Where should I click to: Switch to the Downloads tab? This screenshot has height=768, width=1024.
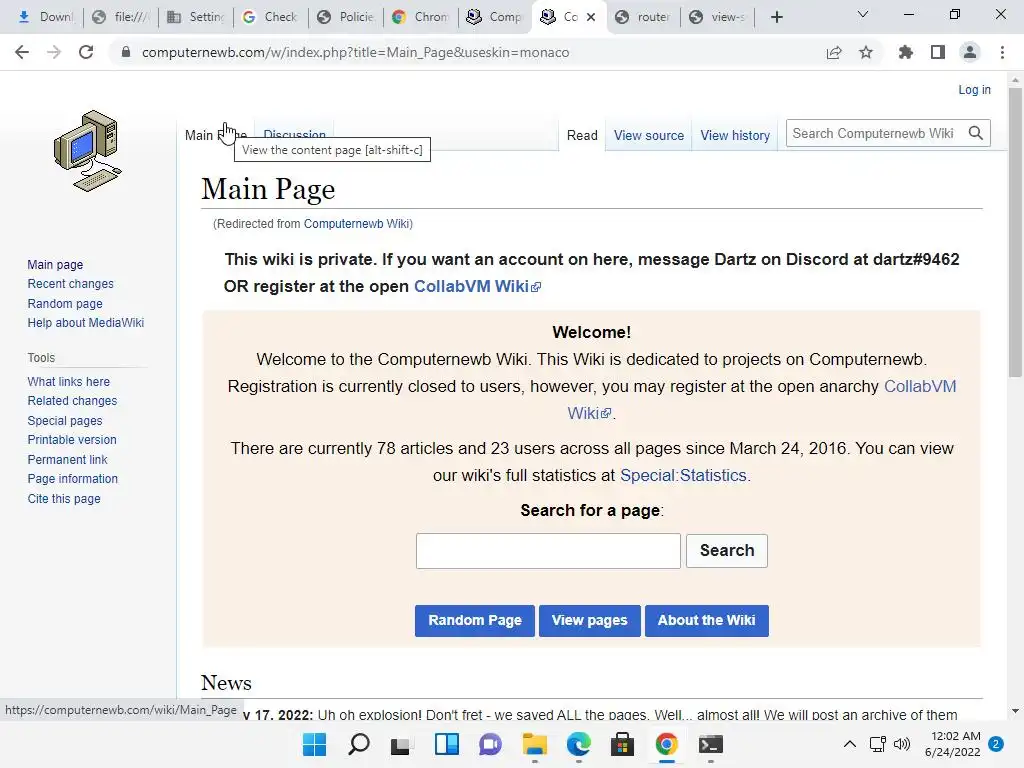pos(46,17)
